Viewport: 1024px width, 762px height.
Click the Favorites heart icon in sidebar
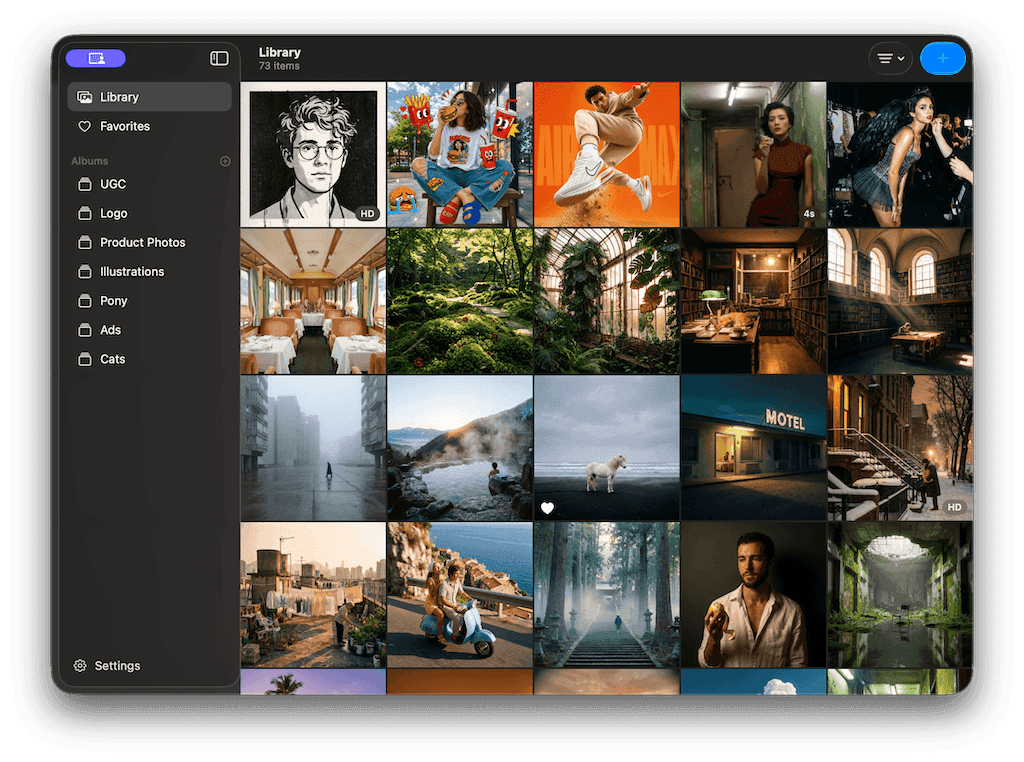[84, 126]
